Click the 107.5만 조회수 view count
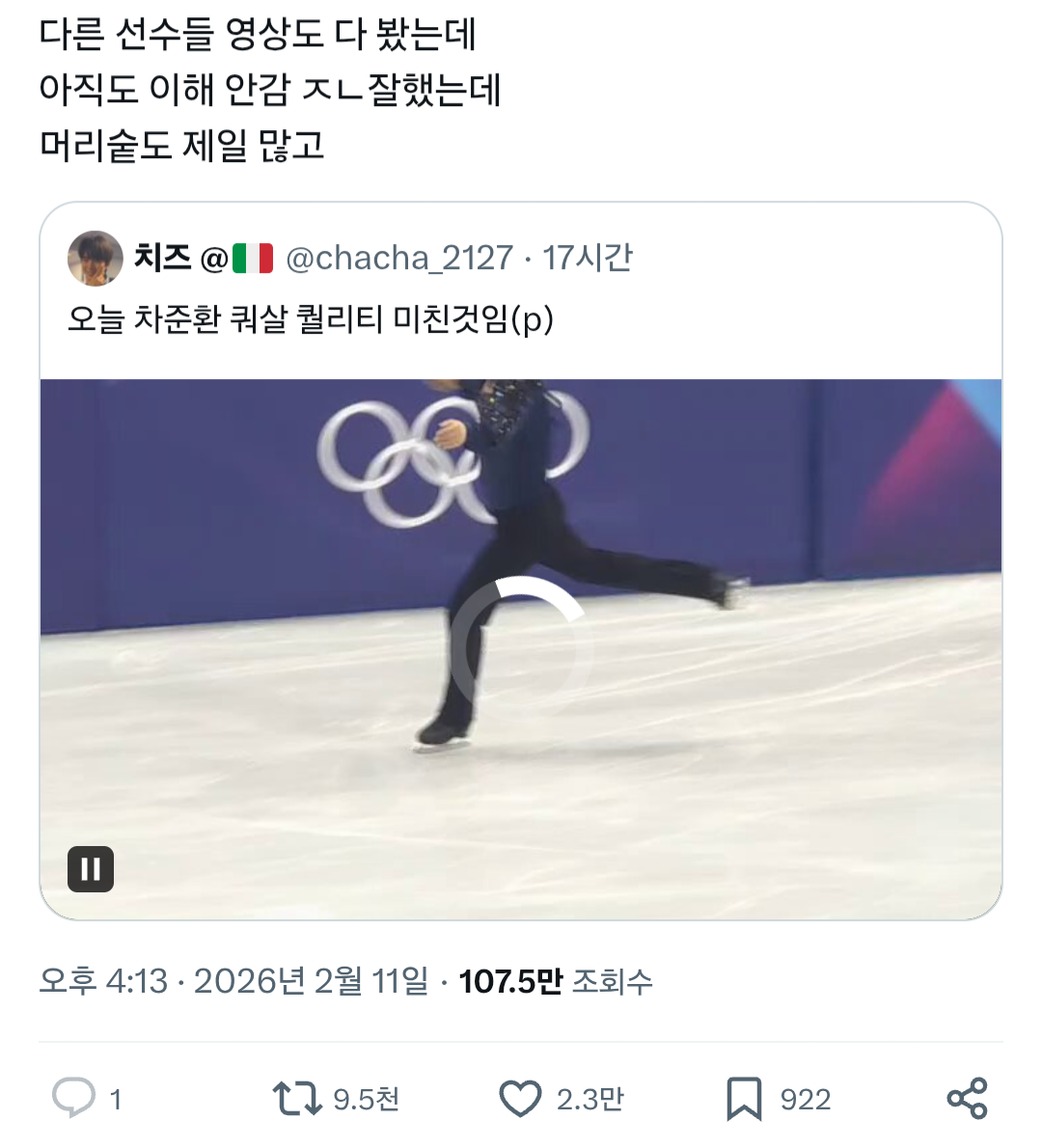 tap(556, 982)
